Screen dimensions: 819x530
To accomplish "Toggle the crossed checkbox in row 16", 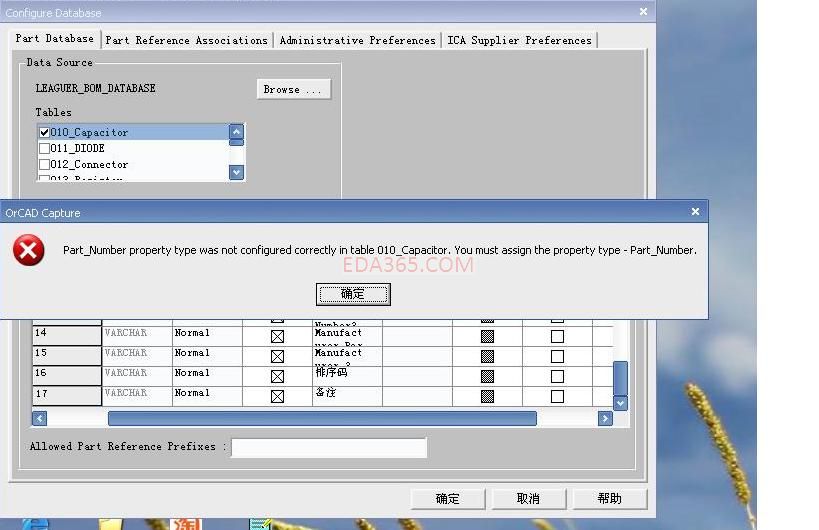I will click(x=277, y=376).
